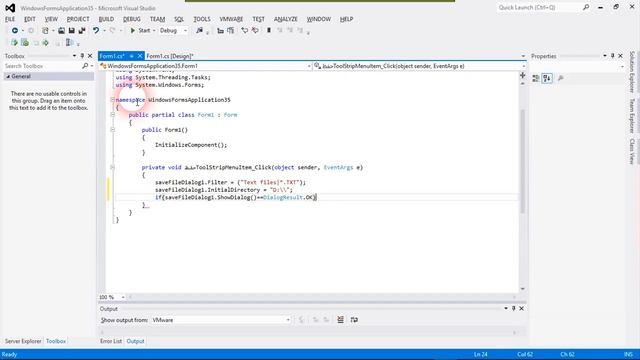This screenshot has width=640, height=360.
Task: Pin the Output panel auto-hide icon
Action: pyautogui.click(x=513, y=309)
